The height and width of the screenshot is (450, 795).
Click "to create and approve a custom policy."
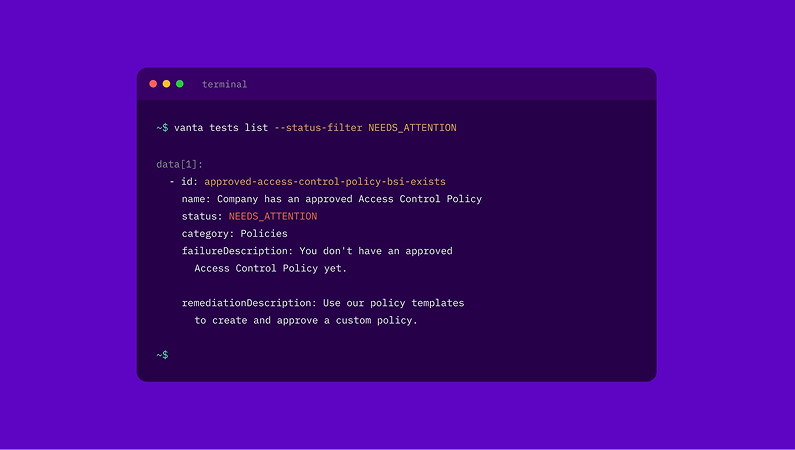point(306,320)
